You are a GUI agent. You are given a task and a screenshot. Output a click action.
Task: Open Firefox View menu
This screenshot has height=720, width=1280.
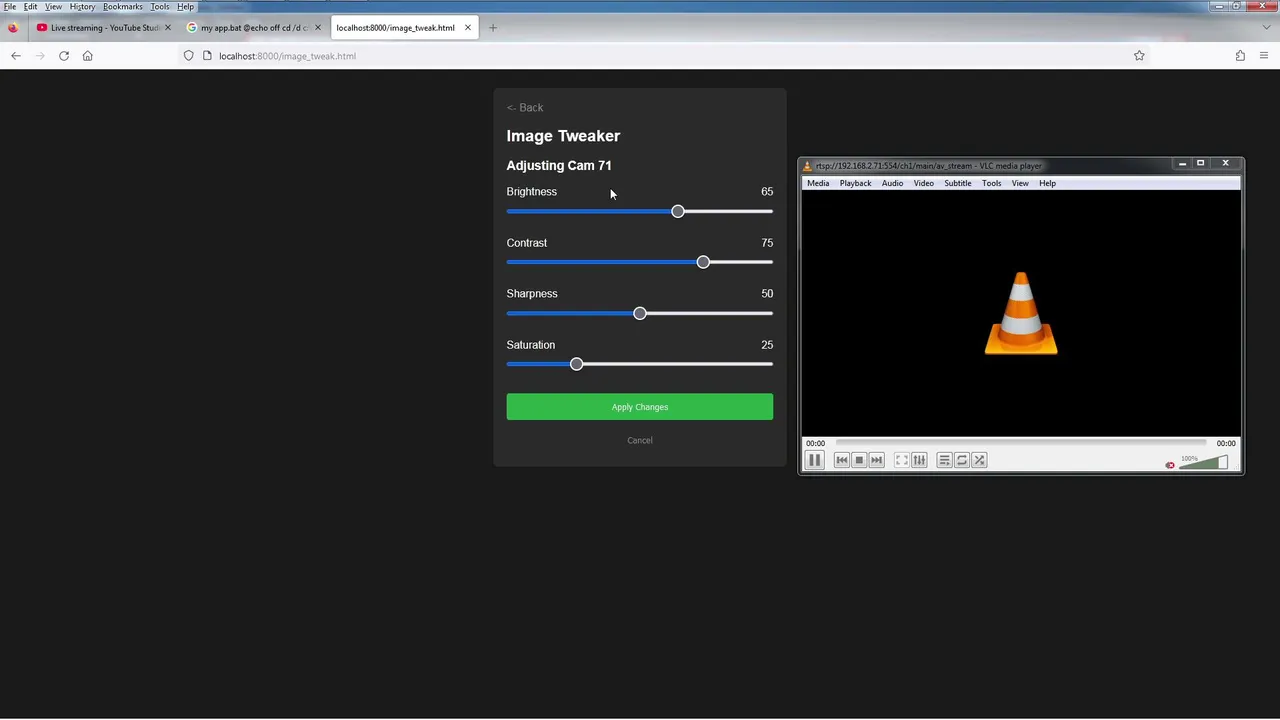(x=53, y=6)
